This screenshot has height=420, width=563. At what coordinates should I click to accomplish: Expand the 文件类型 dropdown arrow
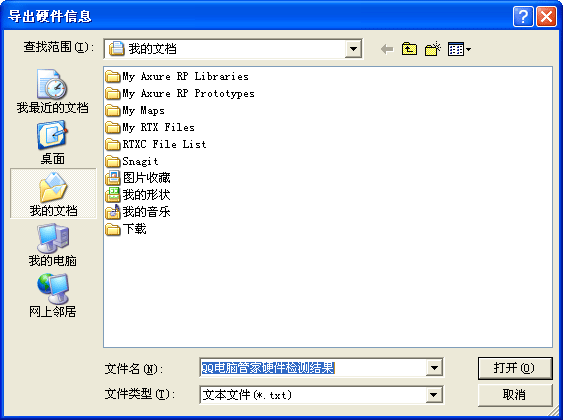(x=434, y=395)
